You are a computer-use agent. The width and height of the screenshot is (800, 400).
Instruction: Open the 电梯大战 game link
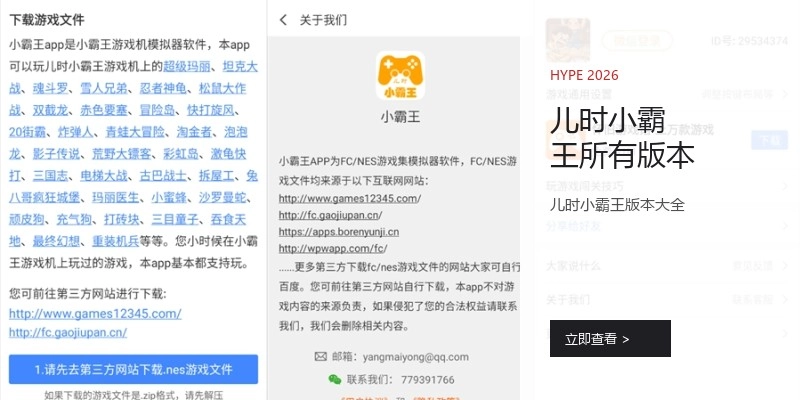click(x=104, y=176)
